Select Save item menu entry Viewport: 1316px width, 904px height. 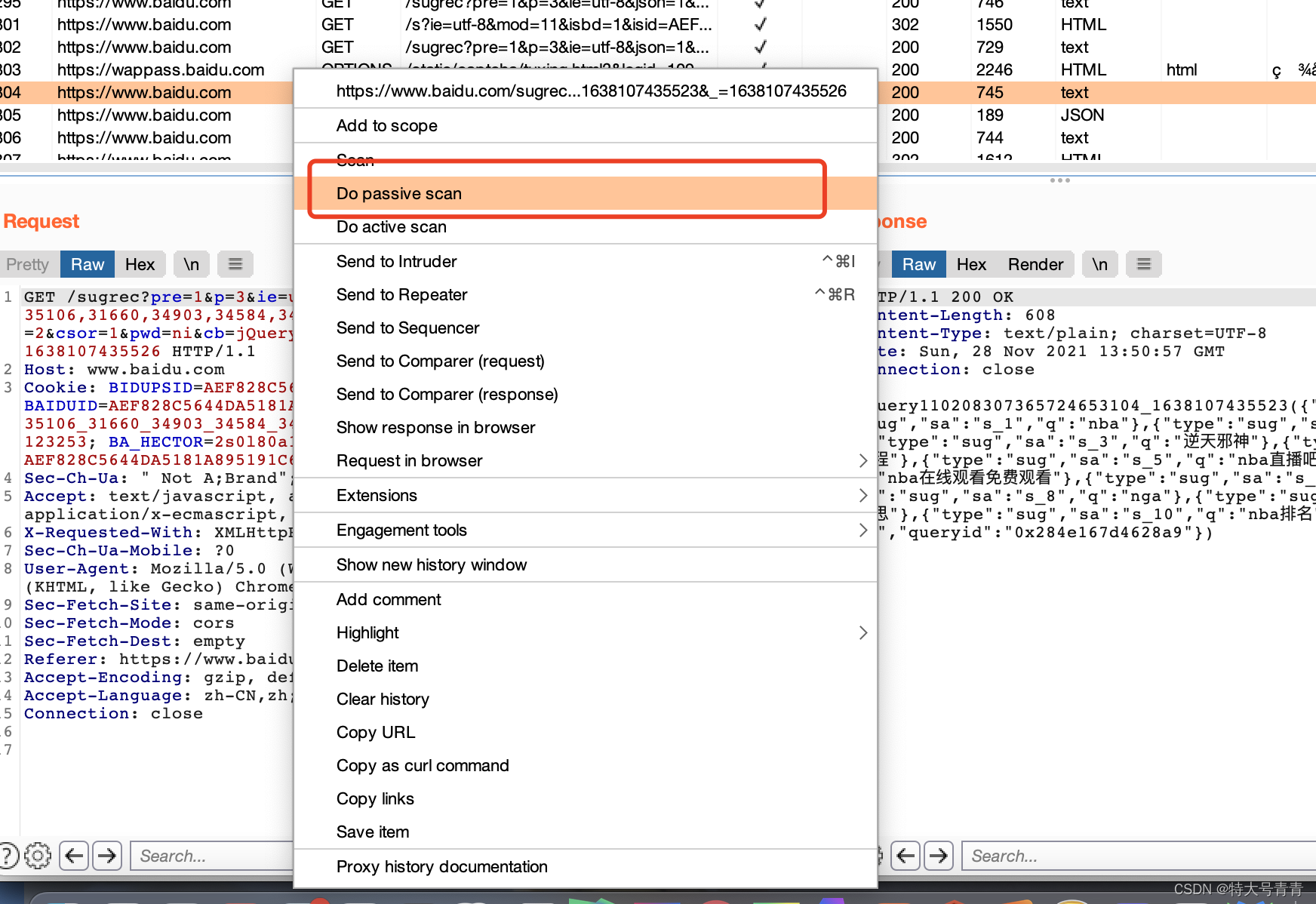tap(586, 832)
